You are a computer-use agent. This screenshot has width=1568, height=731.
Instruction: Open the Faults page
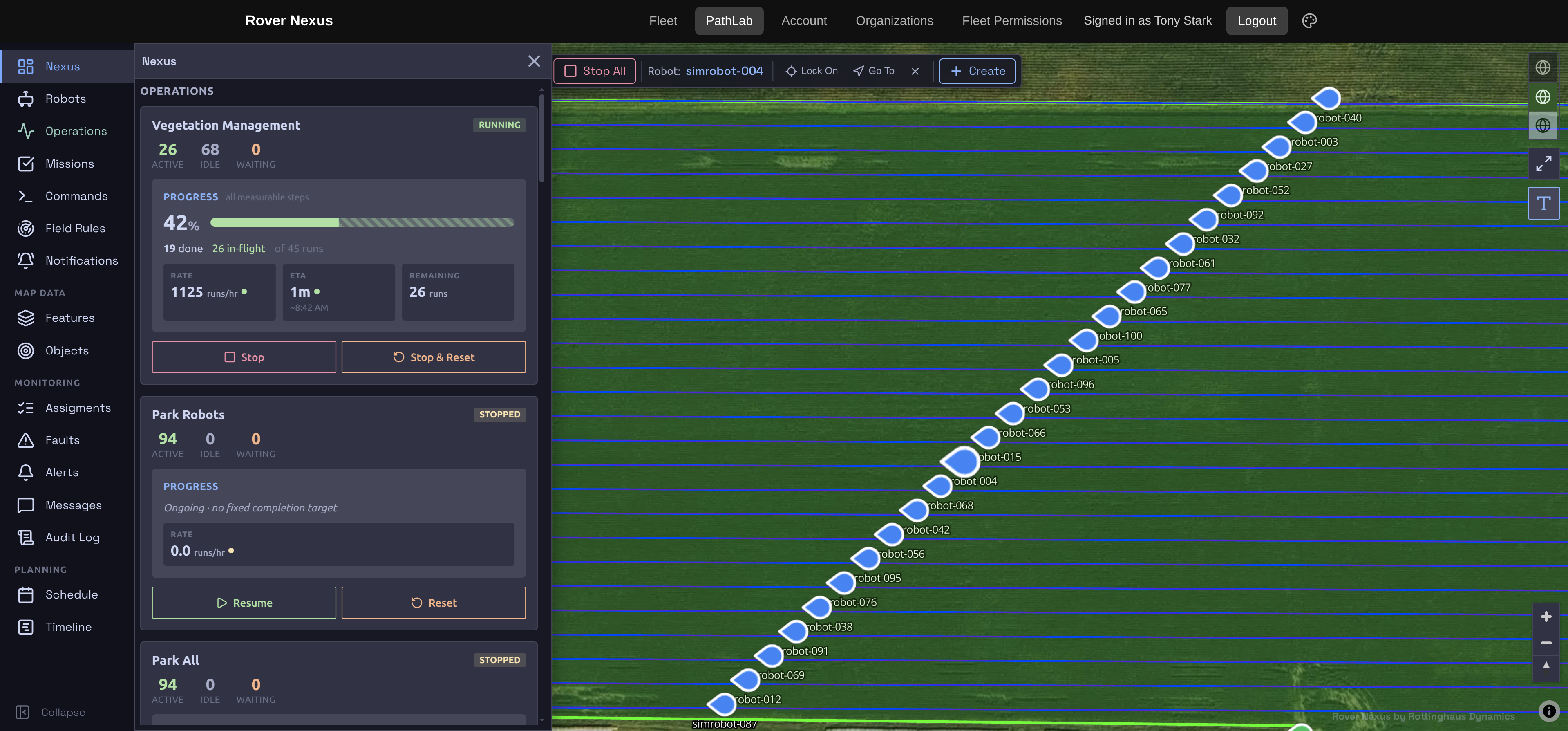(67, 440)
